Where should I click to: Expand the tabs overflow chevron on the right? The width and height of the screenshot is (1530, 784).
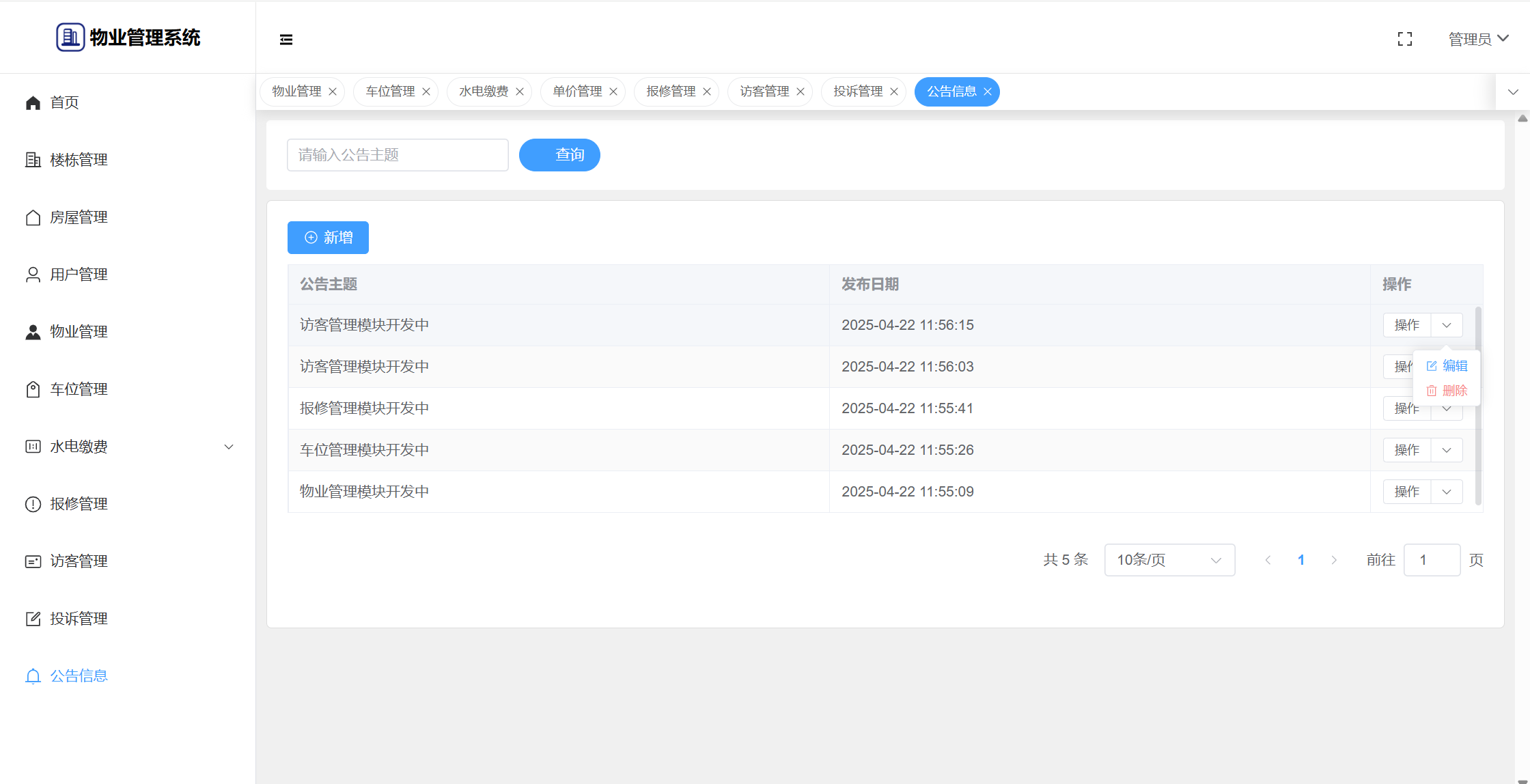point(1513,92)
